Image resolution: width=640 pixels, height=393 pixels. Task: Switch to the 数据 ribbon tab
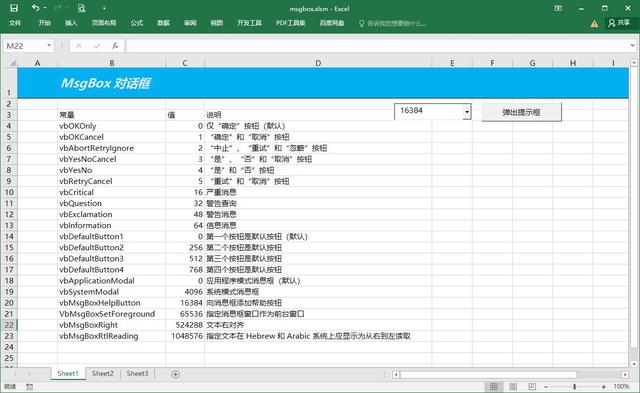pyautogui.click(x=163, y=23)
